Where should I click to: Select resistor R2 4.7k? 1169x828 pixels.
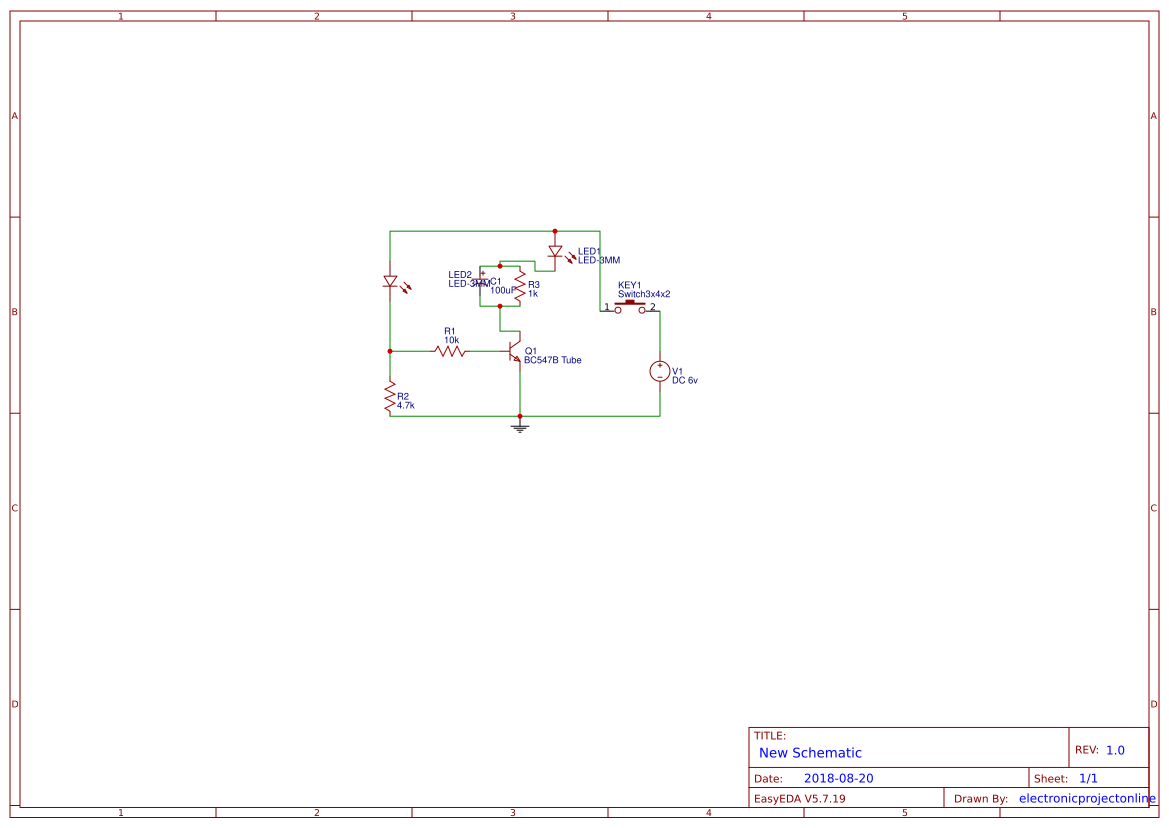[x=388, y=397]
